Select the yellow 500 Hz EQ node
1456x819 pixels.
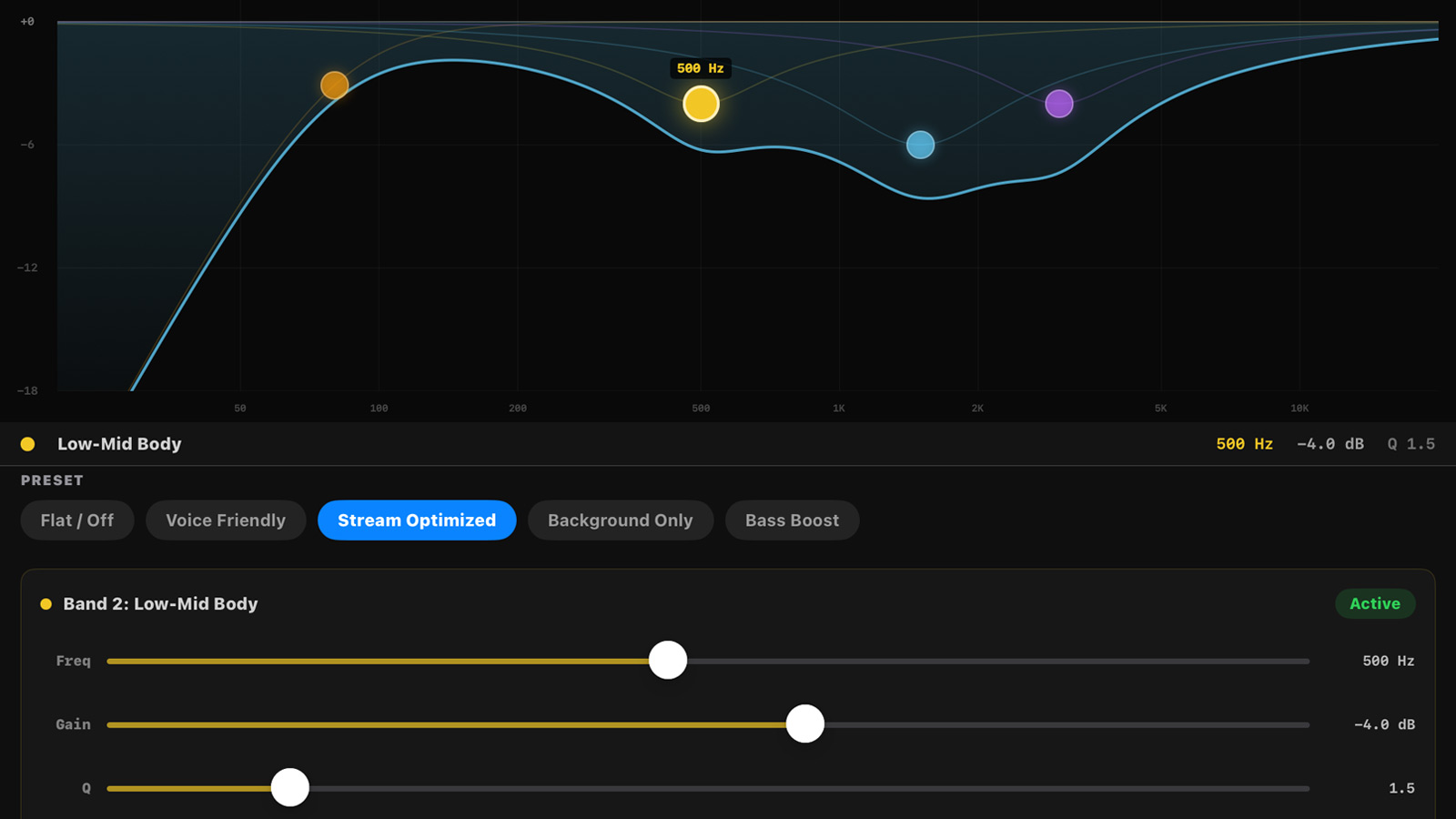(700, 104)
